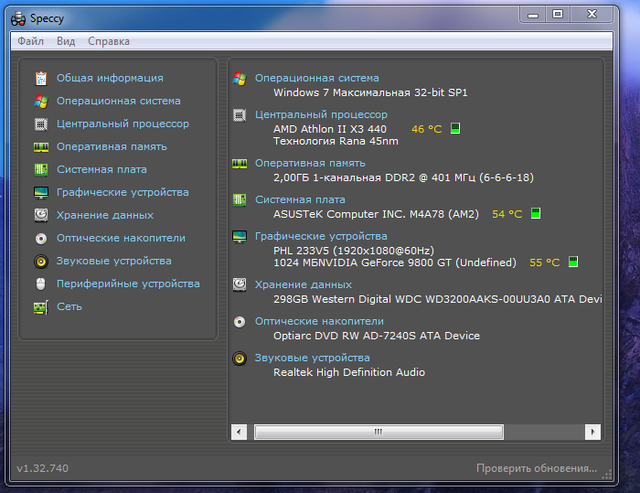
Task: Click Проверить обновления link
Action: (536, 468)
